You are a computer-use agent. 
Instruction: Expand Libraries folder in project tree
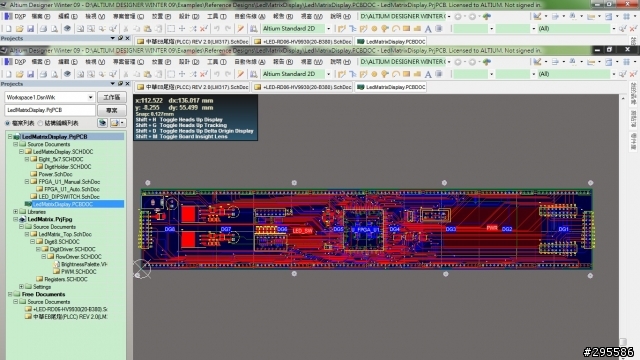coord(16,212)
